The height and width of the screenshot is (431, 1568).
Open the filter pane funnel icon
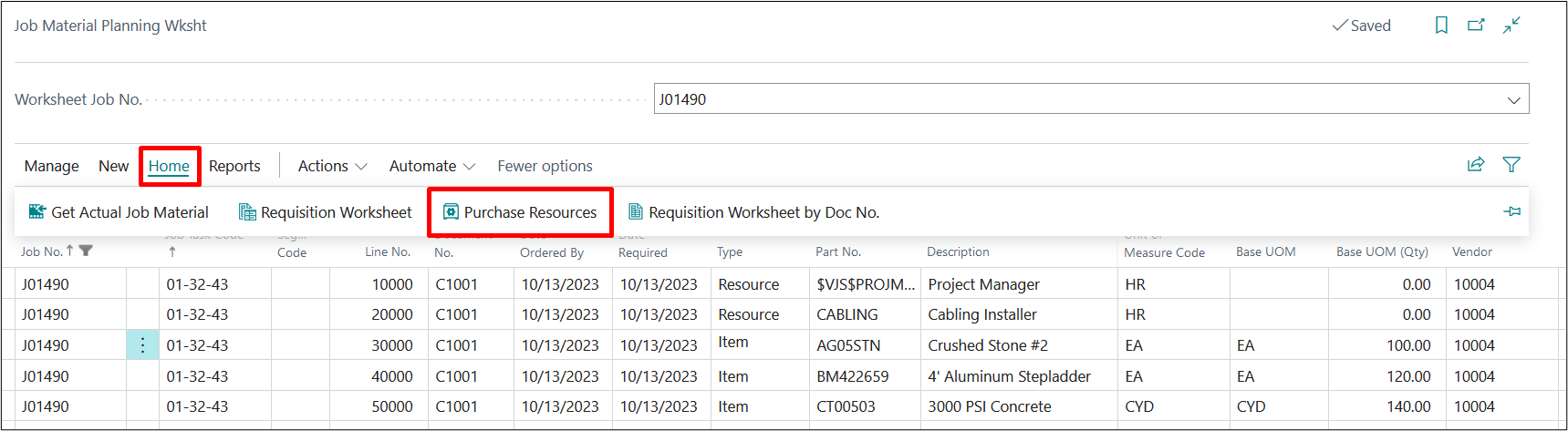tap(1511, 165)
